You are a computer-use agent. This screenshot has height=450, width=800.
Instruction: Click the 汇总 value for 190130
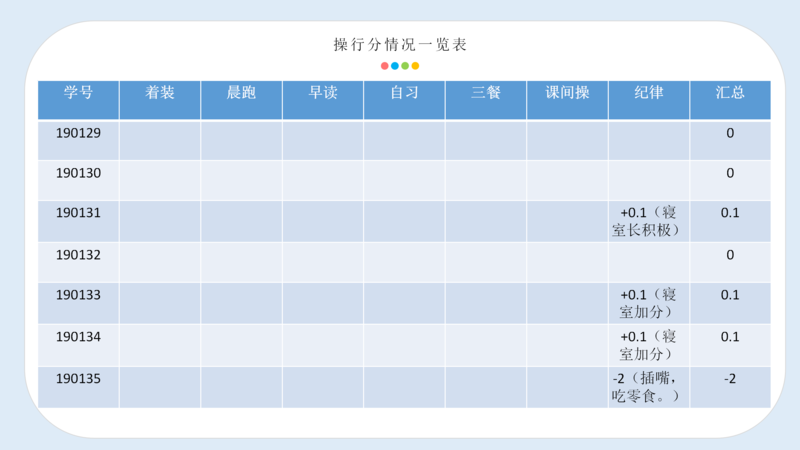click(x=730, y=173)
